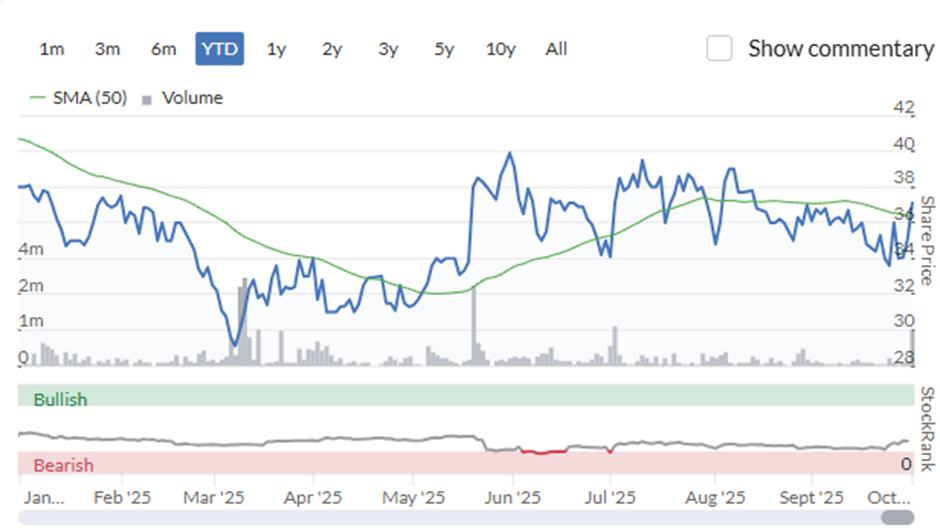Image resolution: width=940 pixels, height=528 pixels.
Task: Show All available price history
Action: (x=557, y=49)
